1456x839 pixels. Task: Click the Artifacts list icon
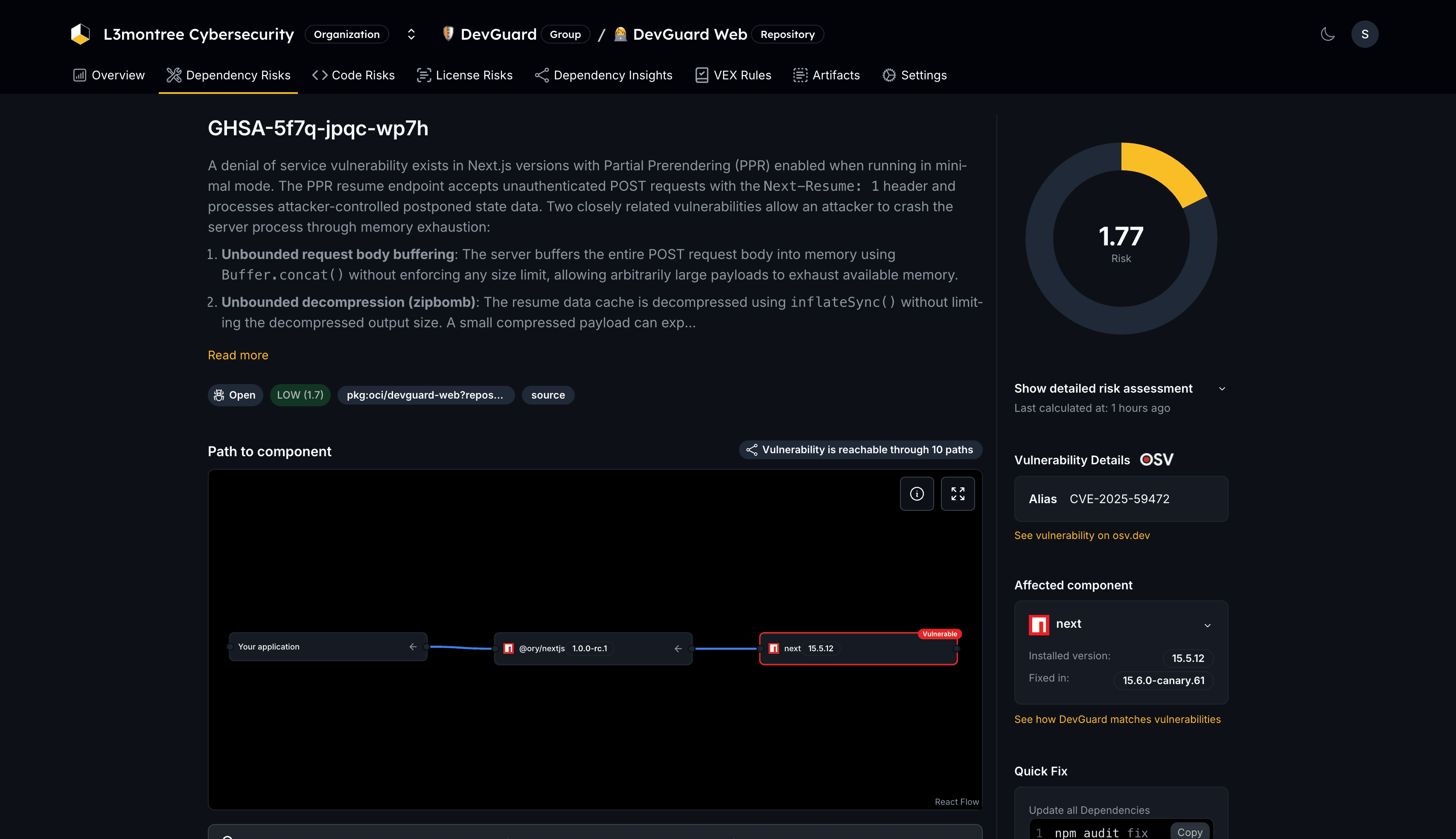click(x=800, y=76)
